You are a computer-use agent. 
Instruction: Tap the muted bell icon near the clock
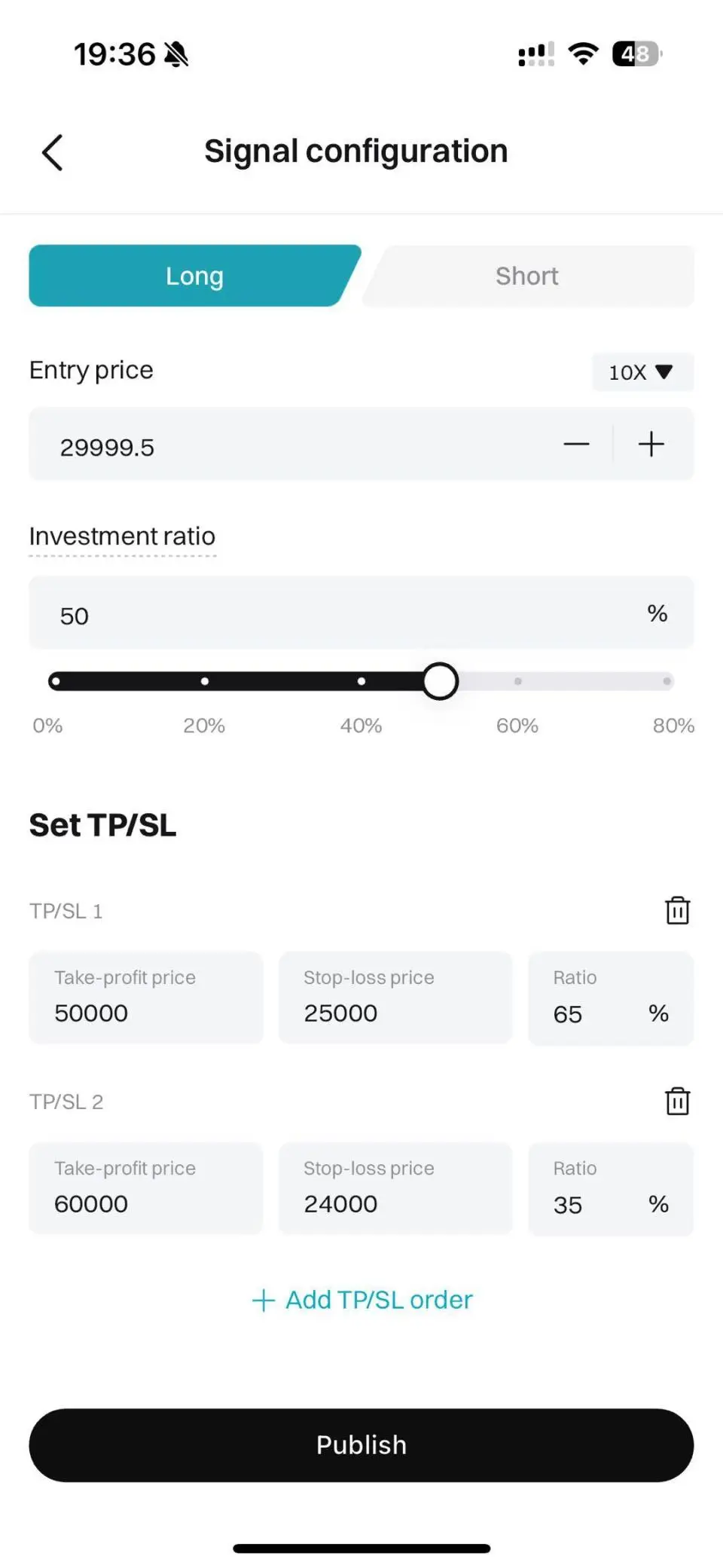176,54
